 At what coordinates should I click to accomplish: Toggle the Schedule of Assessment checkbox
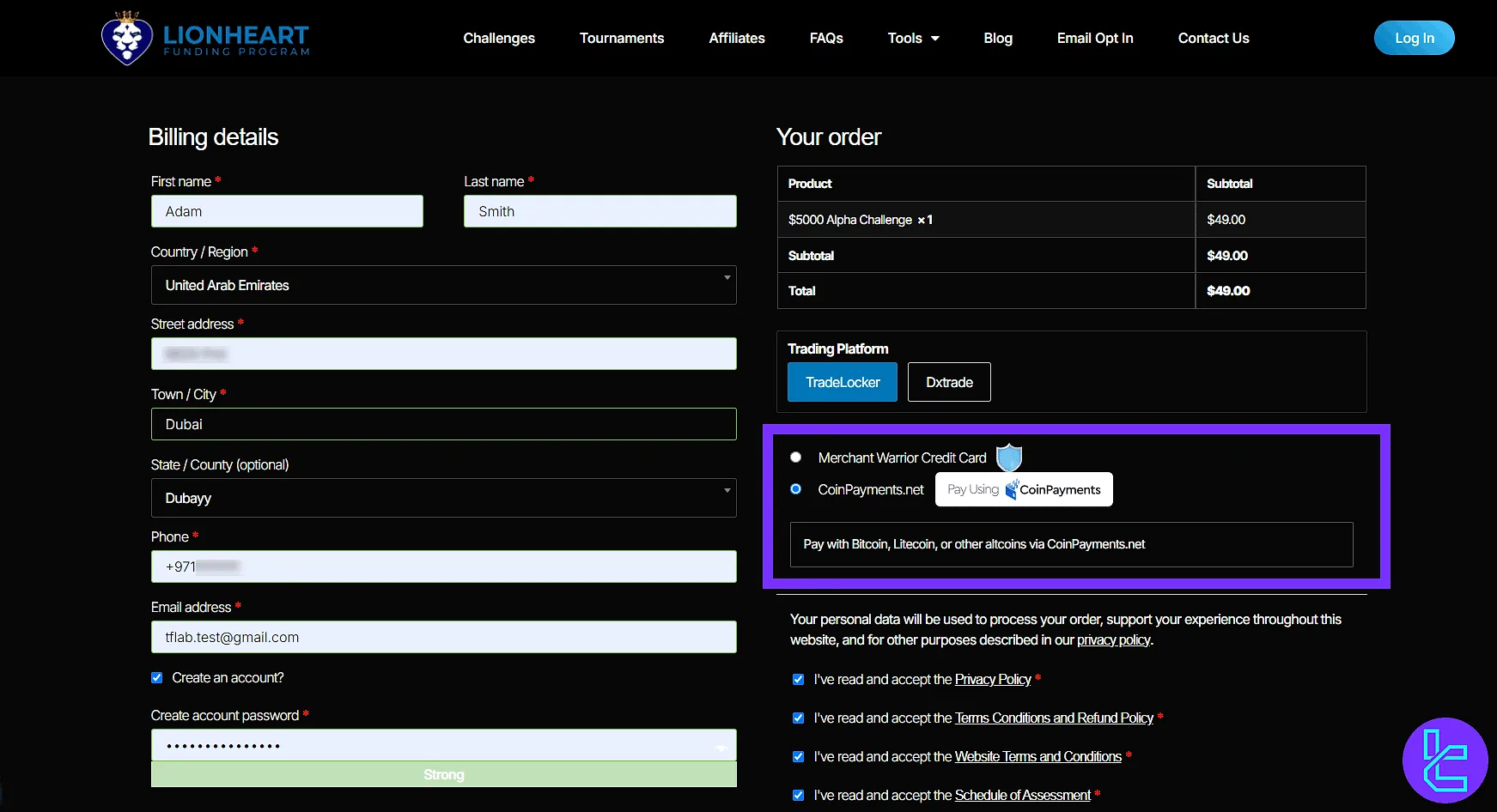[798, 796]
